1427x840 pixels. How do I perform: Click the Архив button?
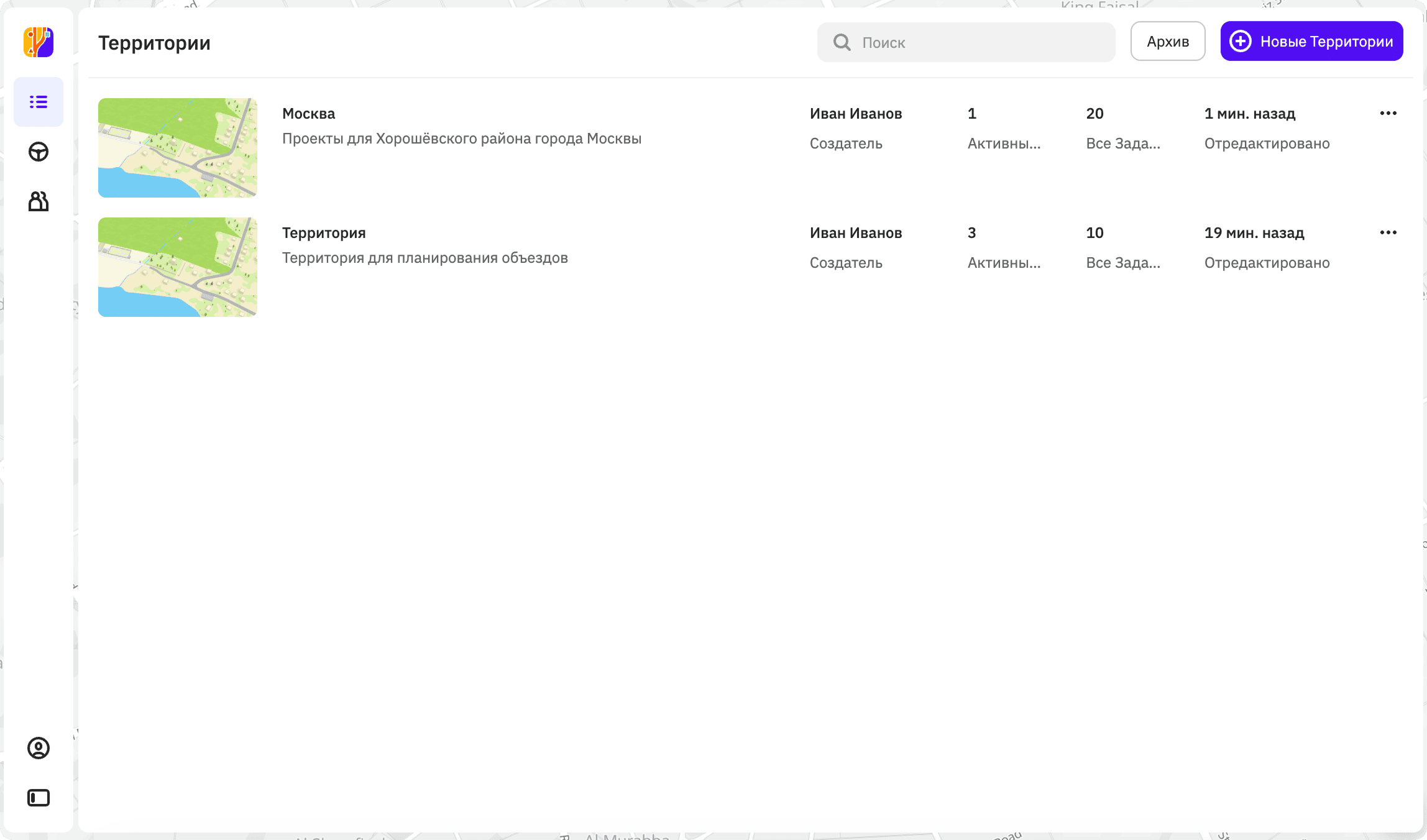pyautogui.click(x=1168, y=42)
